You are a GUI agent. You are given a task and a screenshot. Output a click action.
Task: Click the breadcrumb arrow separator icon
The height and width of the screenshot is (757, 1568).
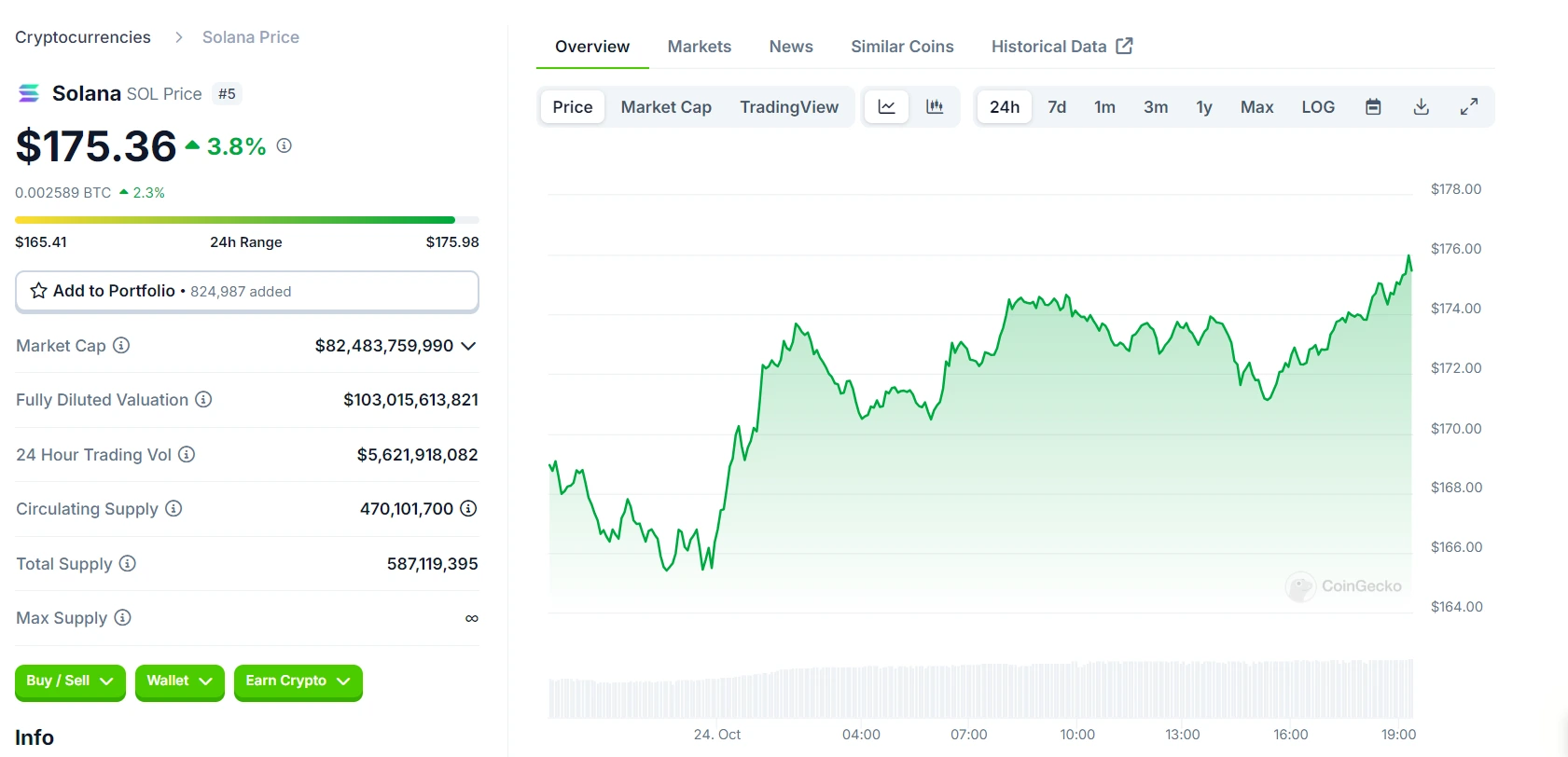click(178, 37)
